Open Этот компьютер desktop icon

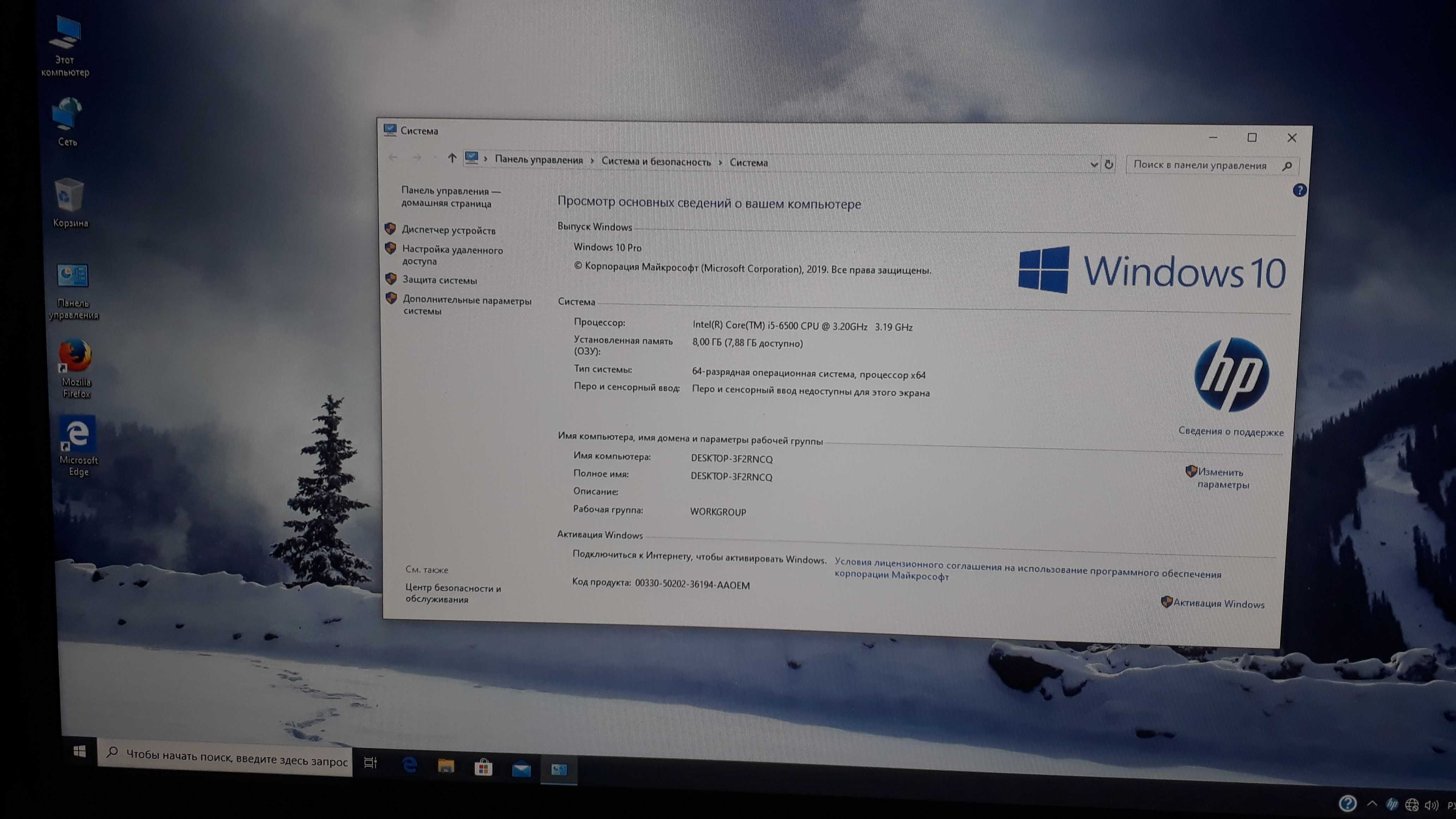pos(66,46)
